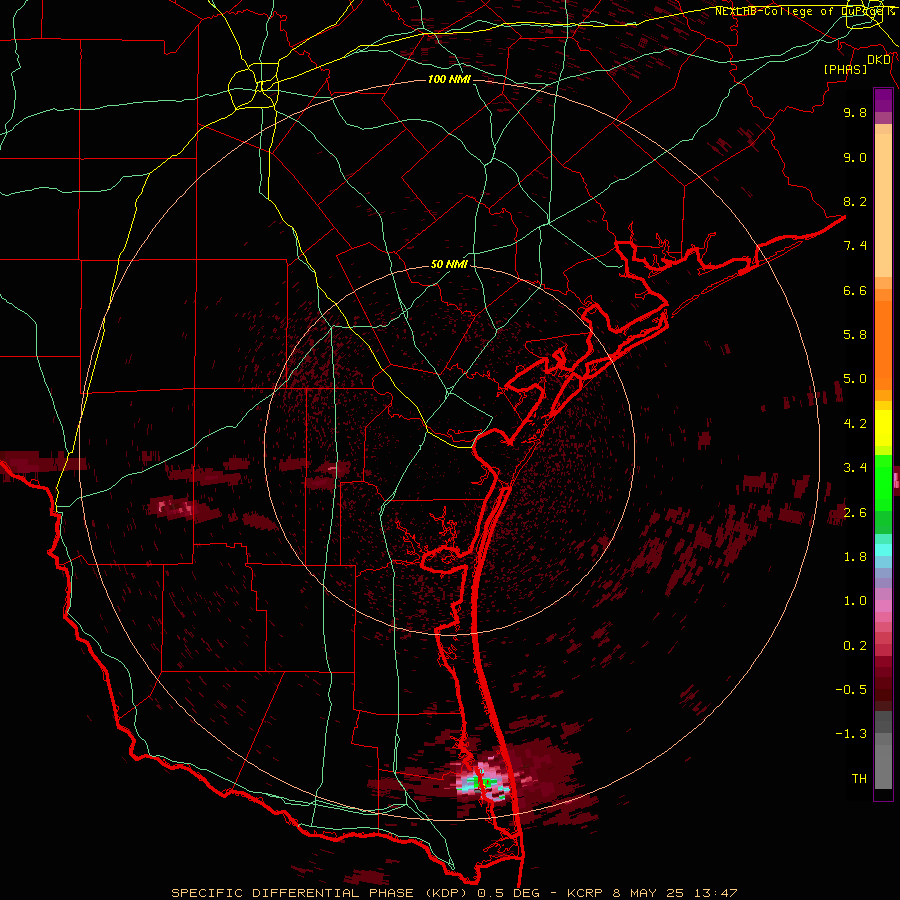This screenshot has height=900, width=900.
Task: Click the 8.2 value on the color scale
Action: (x=855, y=201)
